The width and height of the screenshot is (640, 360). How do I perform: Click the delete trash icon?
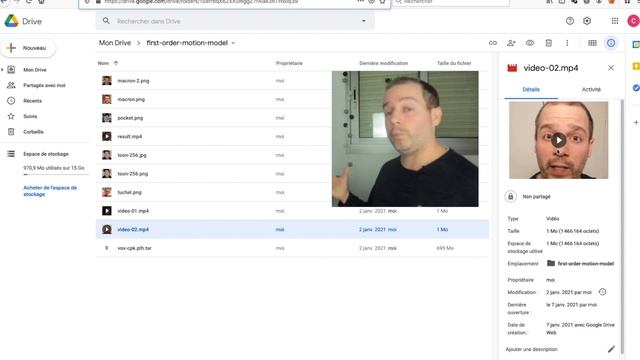click(x=549, y=43)
